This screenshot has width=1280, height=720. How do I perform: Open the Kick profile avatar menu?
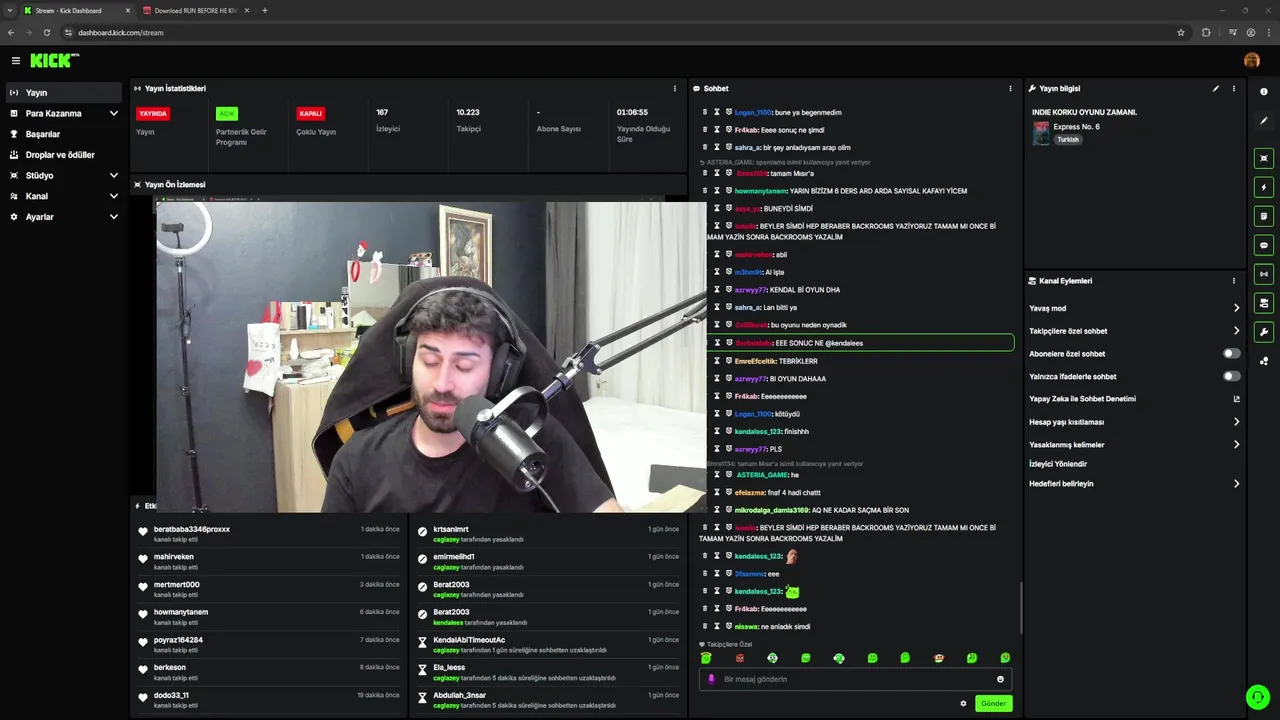point(1252,60)
